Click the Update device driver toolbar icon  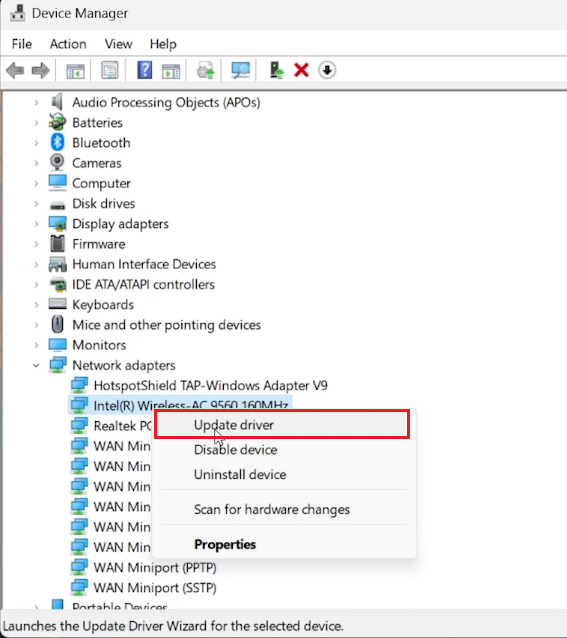tap(277, 70)
